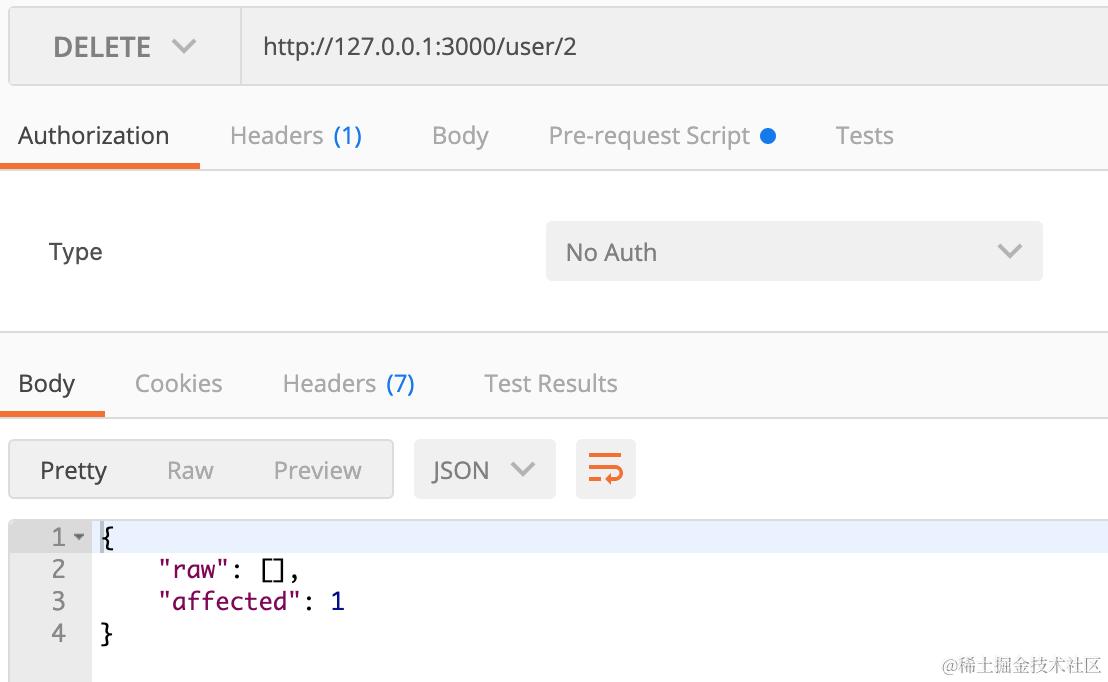
Task: Open the request Headers (1) tab
Action: click(295, 136)
